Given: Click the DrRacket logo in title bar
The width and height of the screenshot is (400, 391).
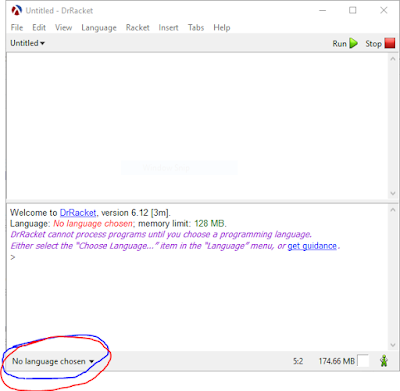Looking at the screenshot, I should (x=16, y=11).
